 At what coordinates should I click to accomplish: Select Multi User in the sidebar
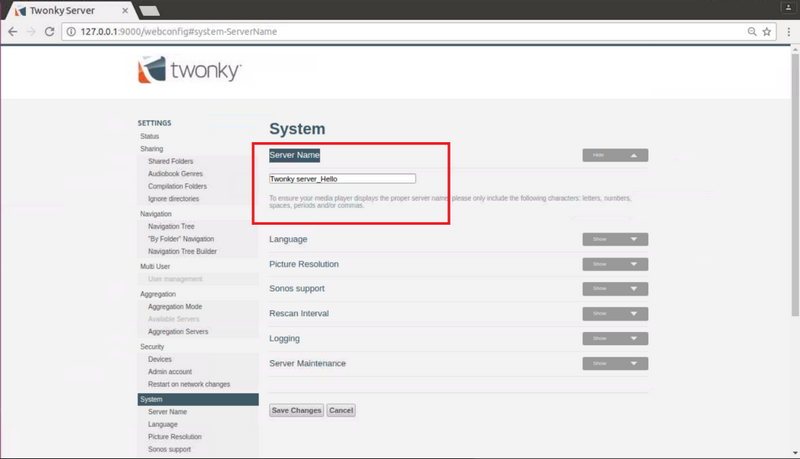coord(155,266)
